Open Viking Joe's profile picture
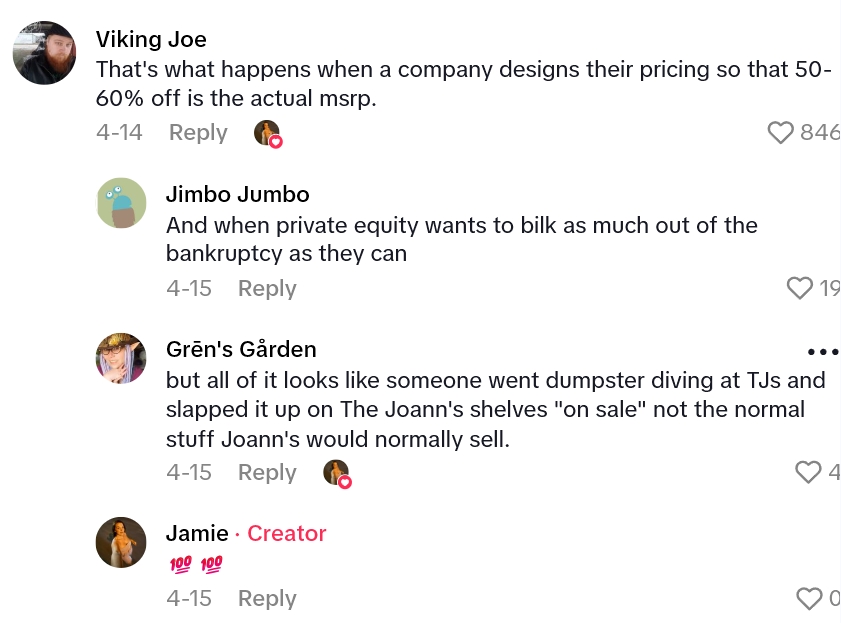This screenshot has width=841, height=623. (45, 53)
